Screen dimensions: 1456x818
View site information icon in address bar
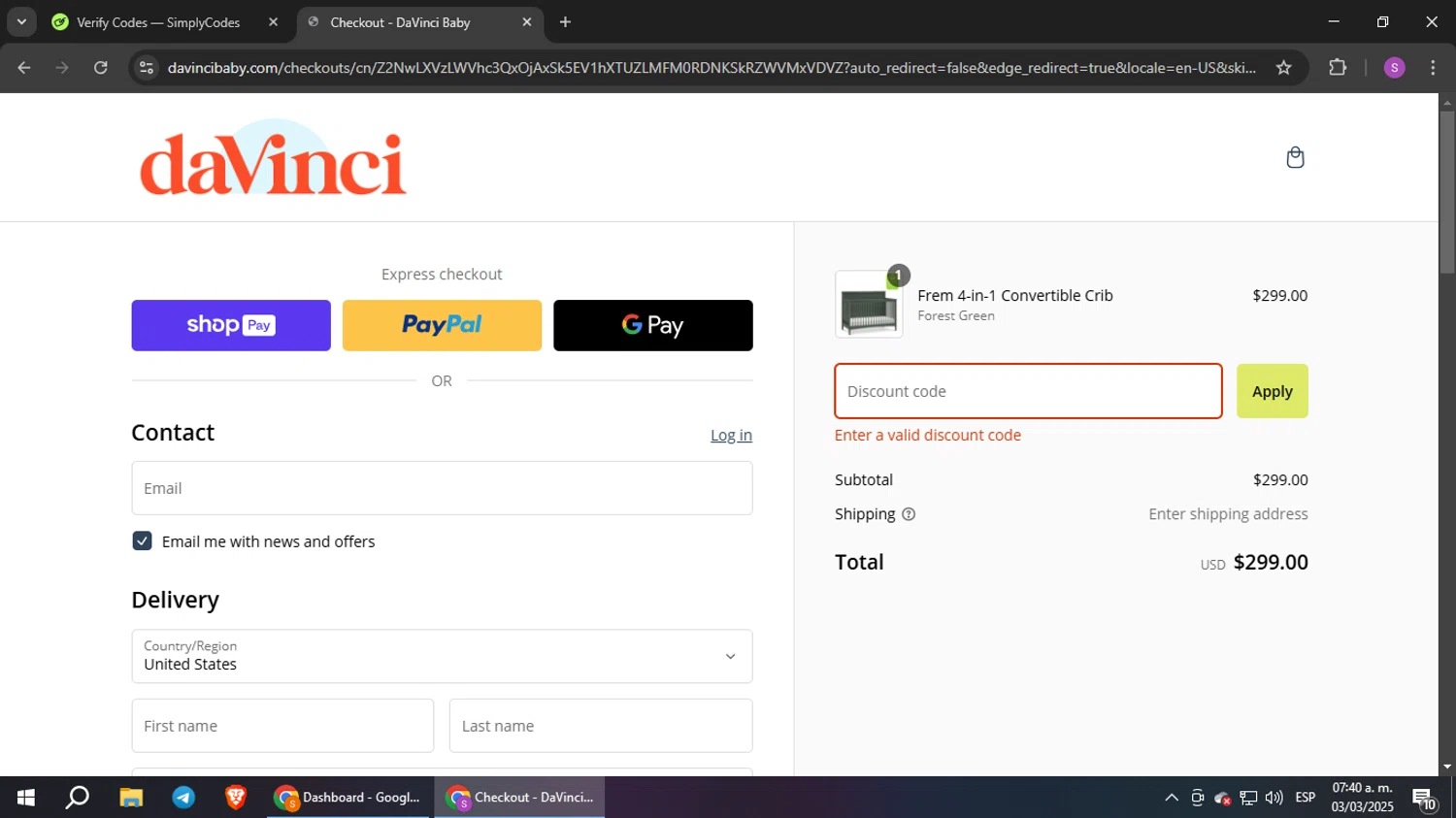pos(147,67)
